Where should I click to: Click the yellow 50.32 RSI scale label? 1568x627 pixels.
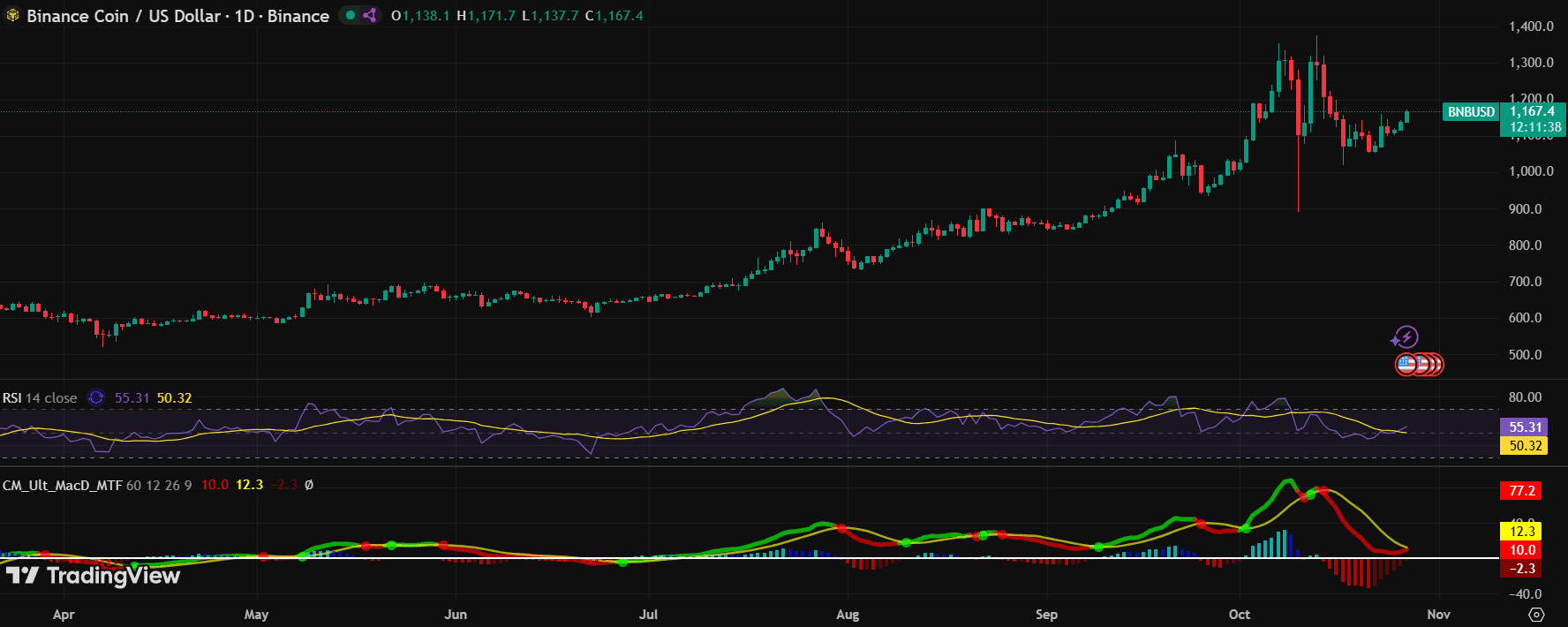1525,446
